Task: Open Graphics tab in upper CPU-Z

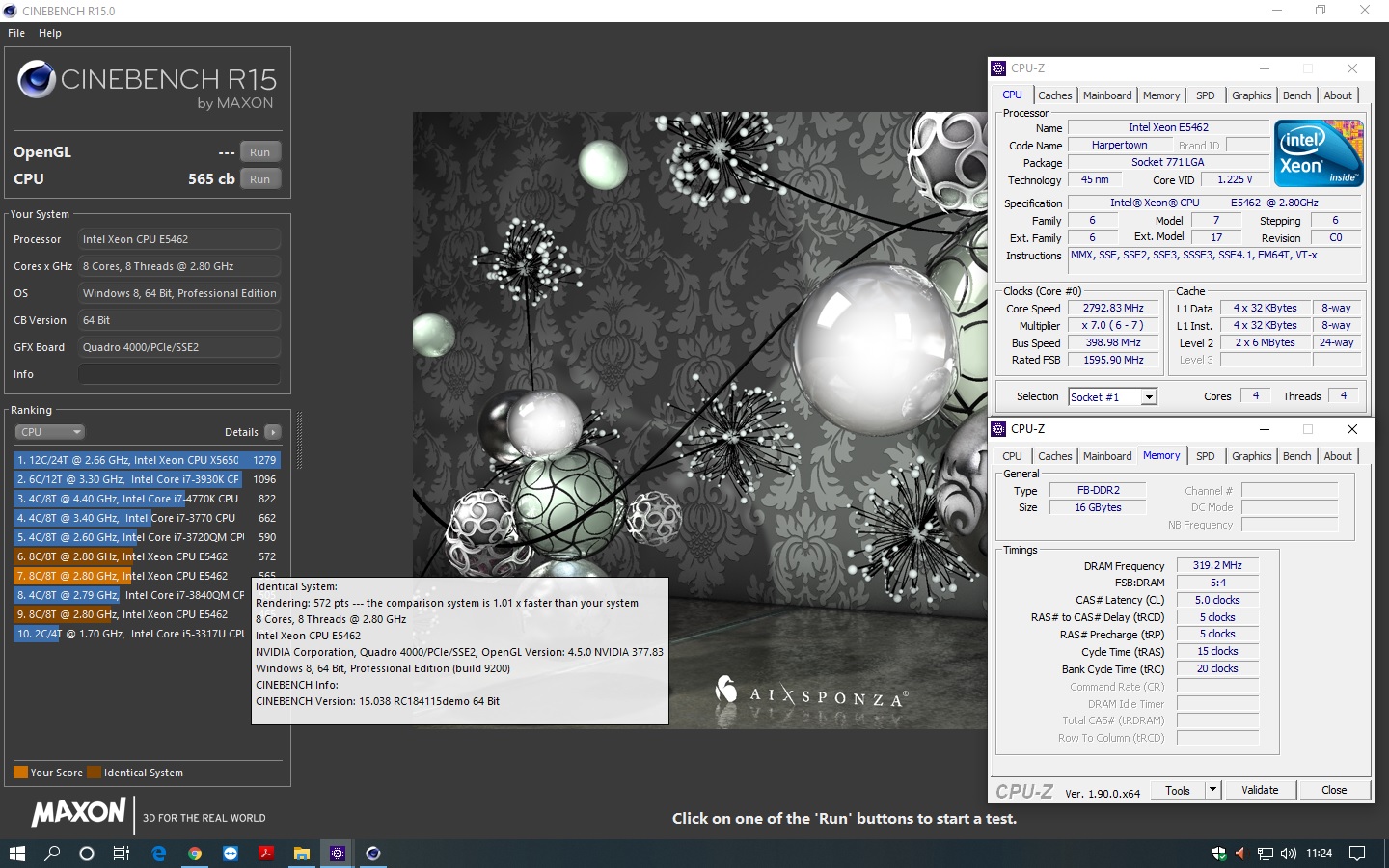Action: pos(1252,95)
